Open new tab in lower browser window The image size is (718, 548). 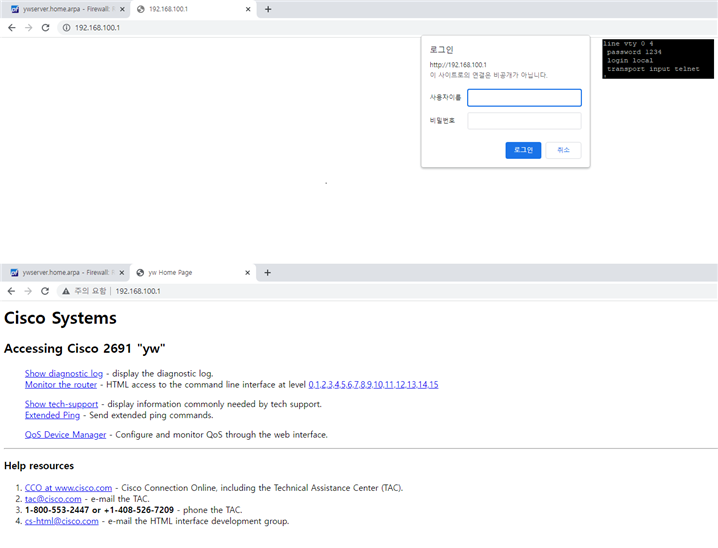267,273
